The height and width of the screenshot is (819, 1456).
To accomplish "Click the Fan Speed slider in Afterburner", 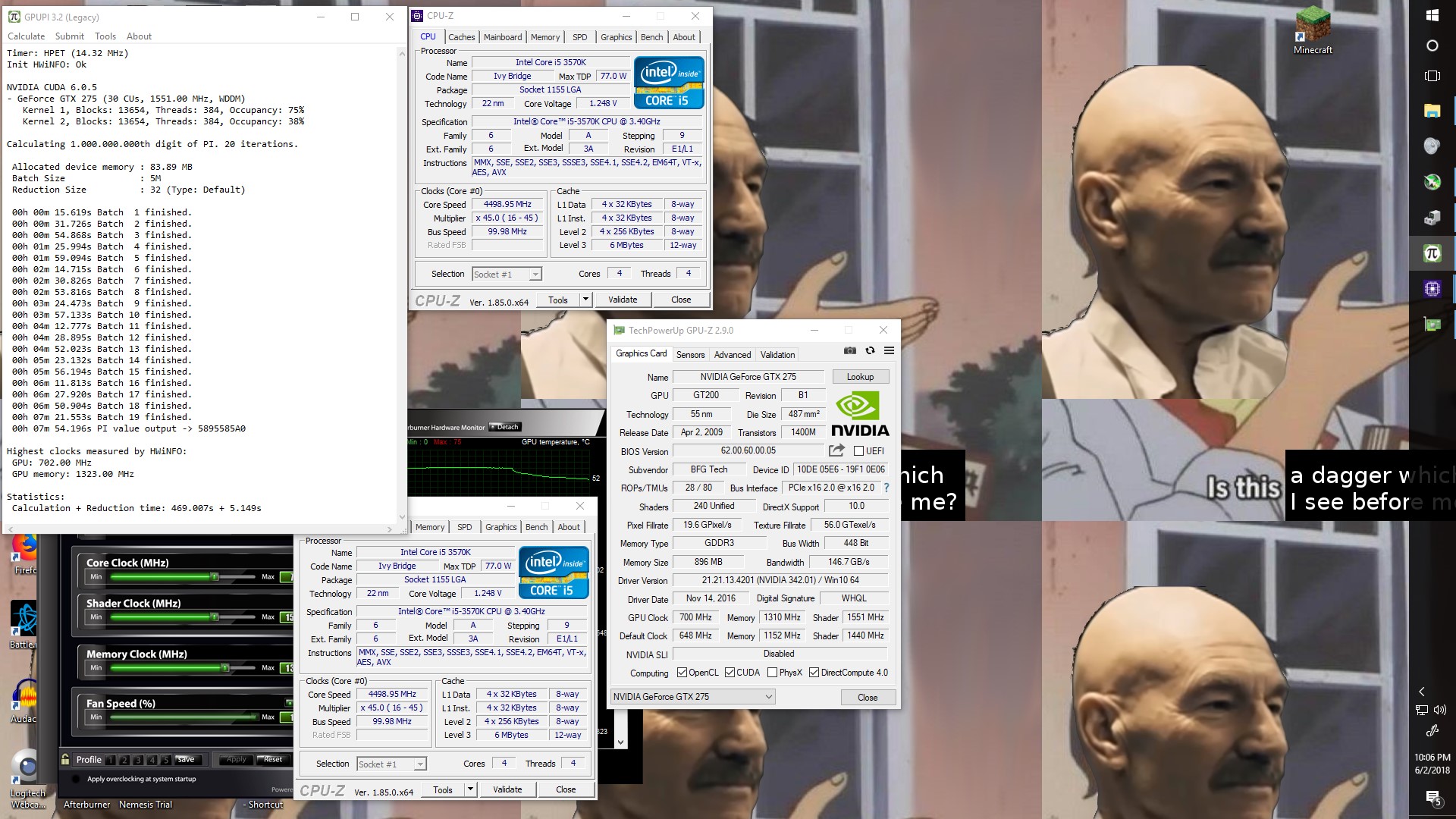I will tap(183, 717).
